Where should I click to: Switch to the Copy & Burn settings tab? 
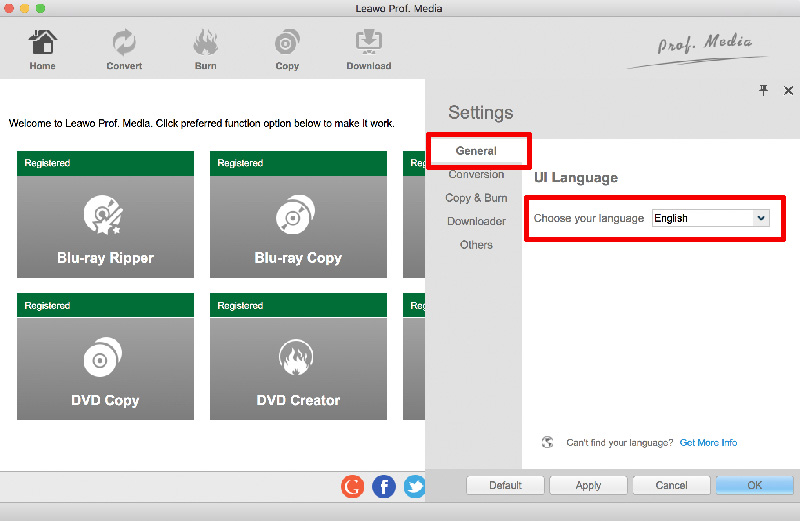point(476,197)
